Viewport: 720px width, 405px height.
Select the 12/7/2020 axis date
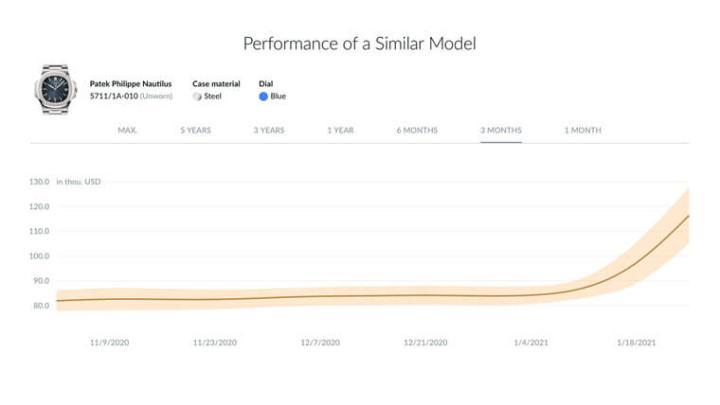(x=320, y=342)
